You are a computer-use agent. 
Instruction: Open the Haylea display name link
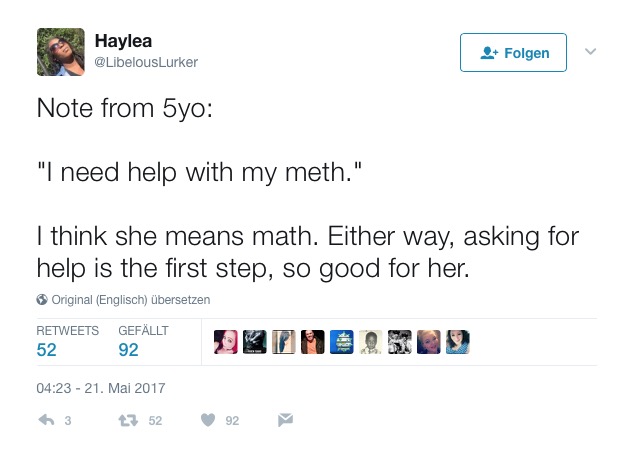pyautogui.click(x=122, y=41)
